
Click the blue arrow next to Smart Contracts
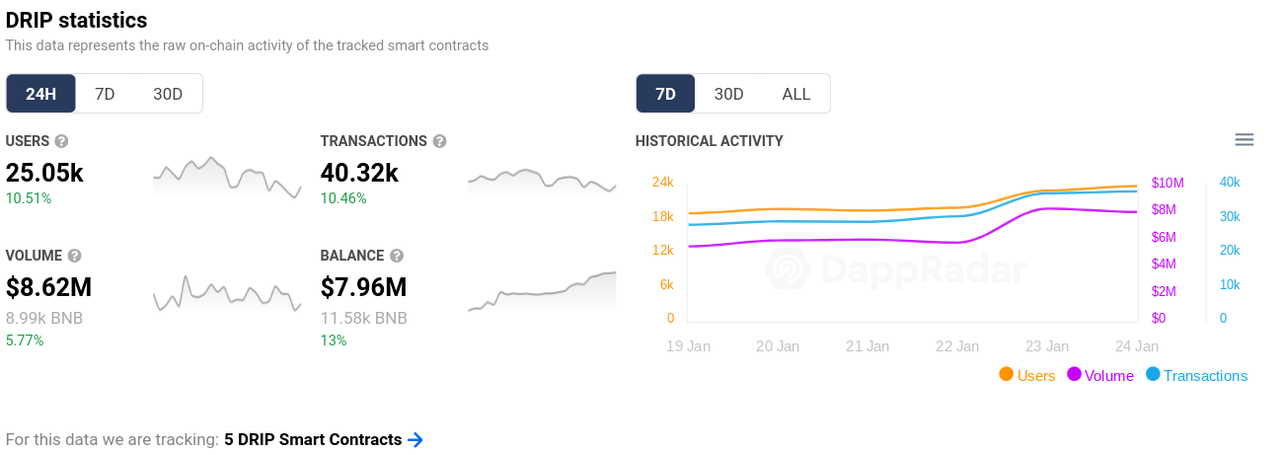click(x=416, y=439)
